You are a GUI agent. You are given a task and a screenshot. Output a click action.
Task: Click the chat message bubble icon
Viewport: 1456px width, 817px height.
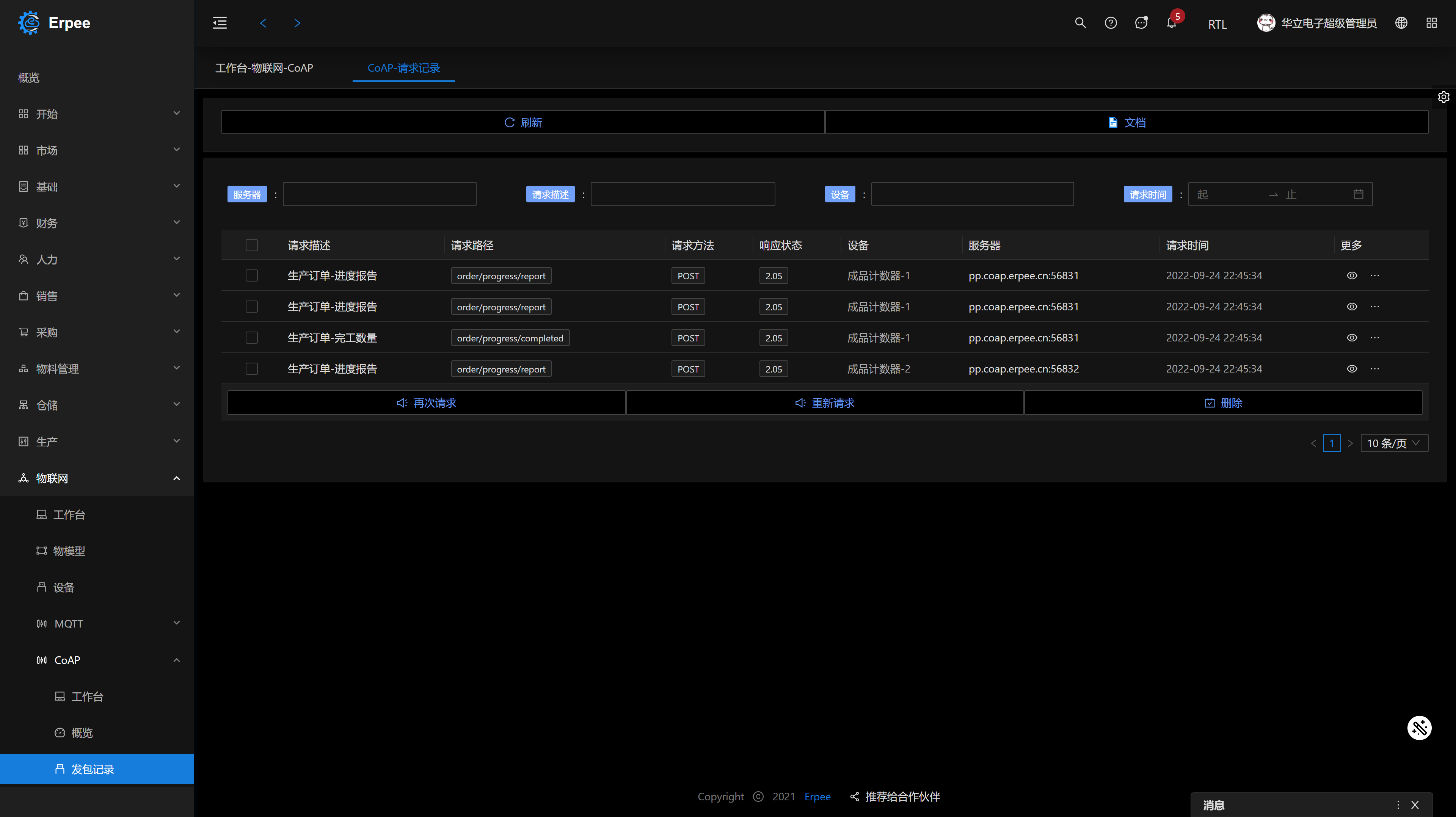[1141, 23]
